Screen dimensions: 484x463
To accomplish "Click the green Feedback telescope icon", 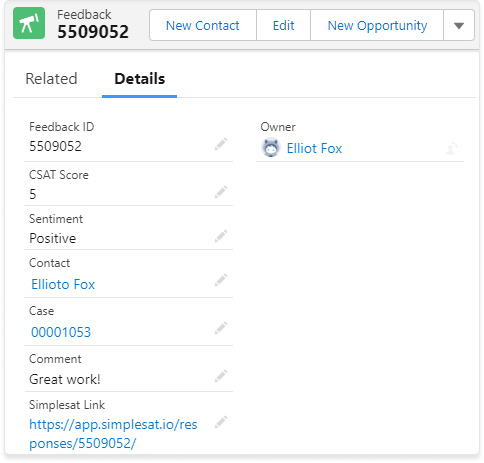I will [29, 23].
